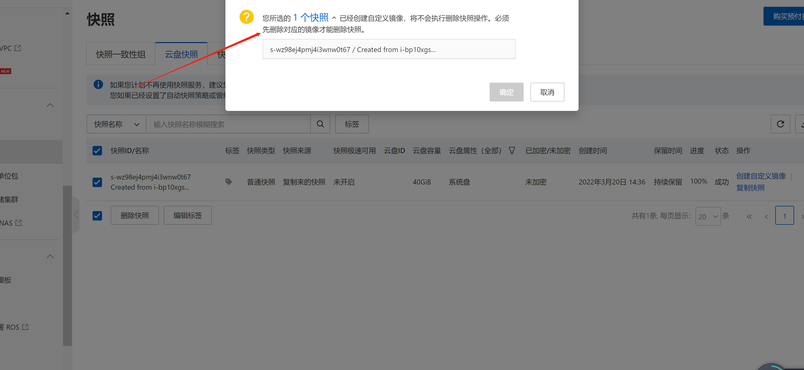Click the 取消 button in dialog
Screen dimensions: 804x370
pyautogui.click(x=547, y=92)
